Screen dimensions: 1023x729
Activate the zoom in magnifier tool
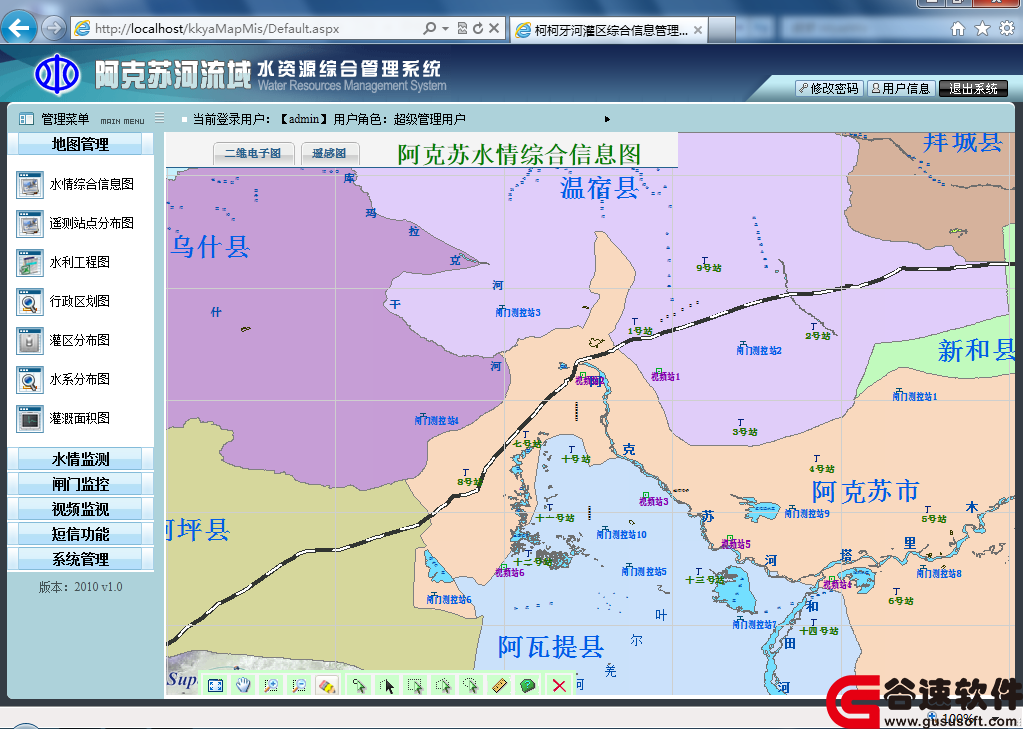(x=271, y=685)
